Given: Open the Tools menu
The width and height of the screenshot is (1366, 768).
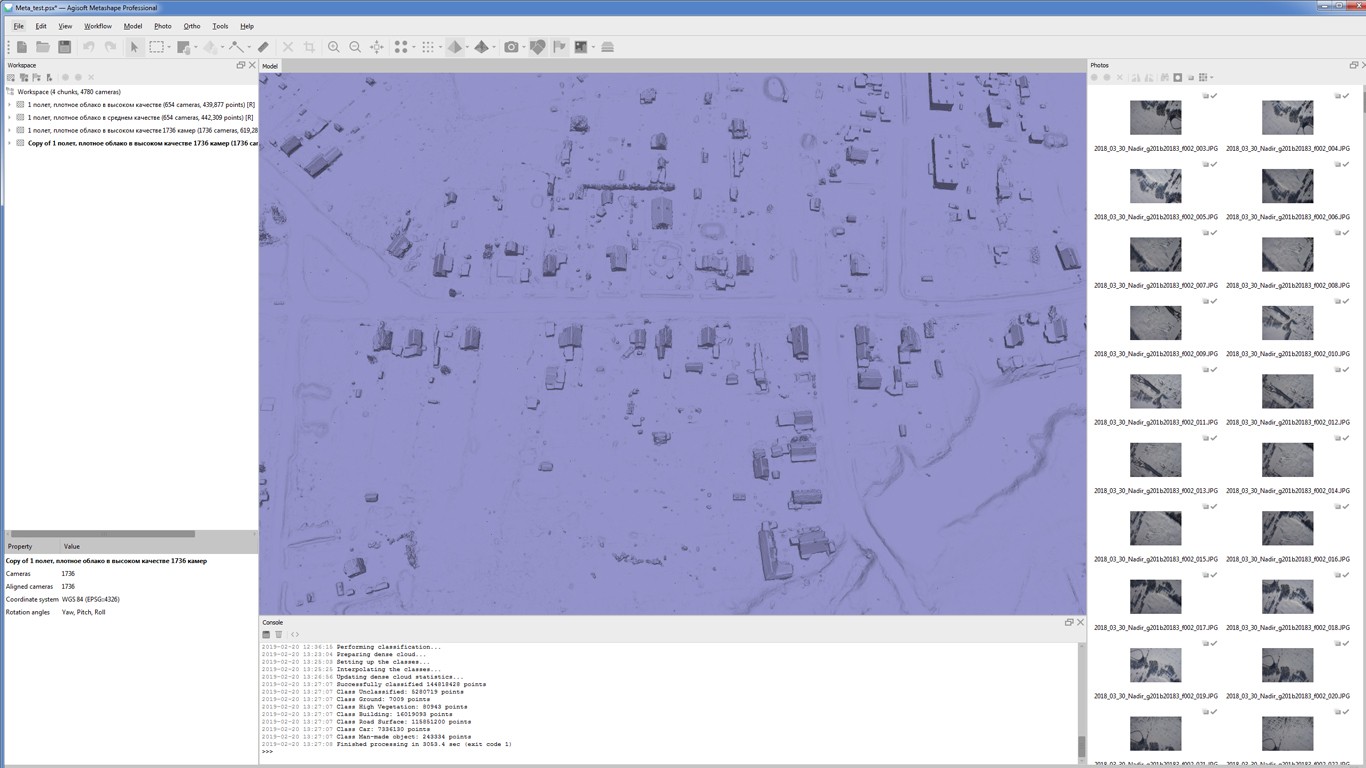Looking at the screenshot, I should click(x=220, y=26).
